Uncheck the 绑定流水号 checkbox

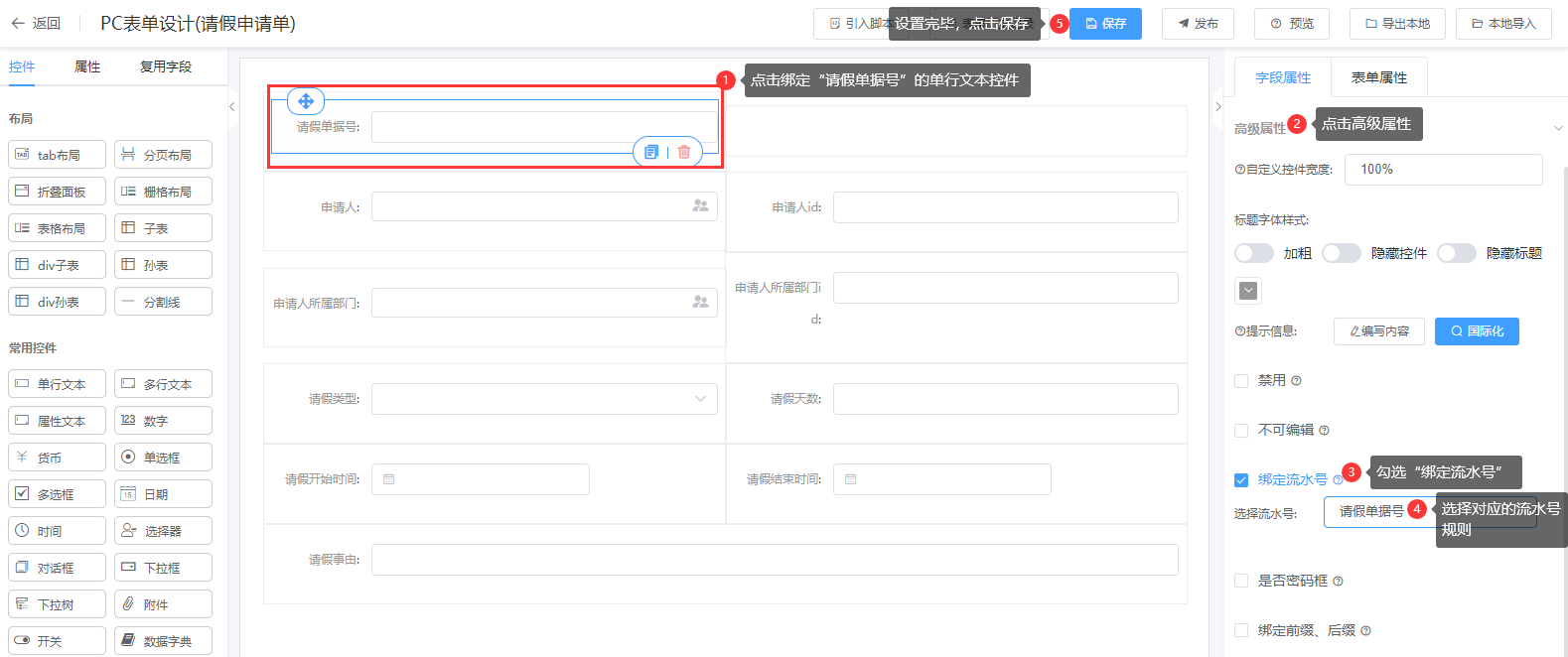tap(1241, 479)
